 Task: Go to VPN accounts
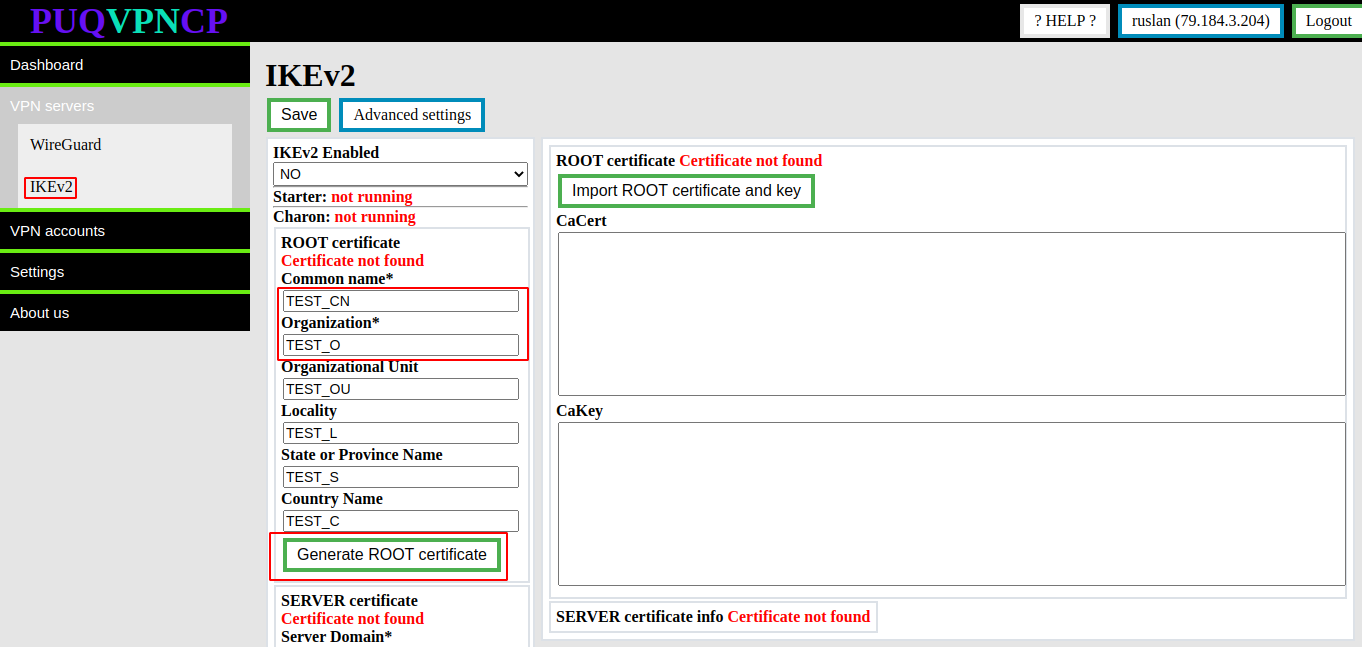coord(125,231)
